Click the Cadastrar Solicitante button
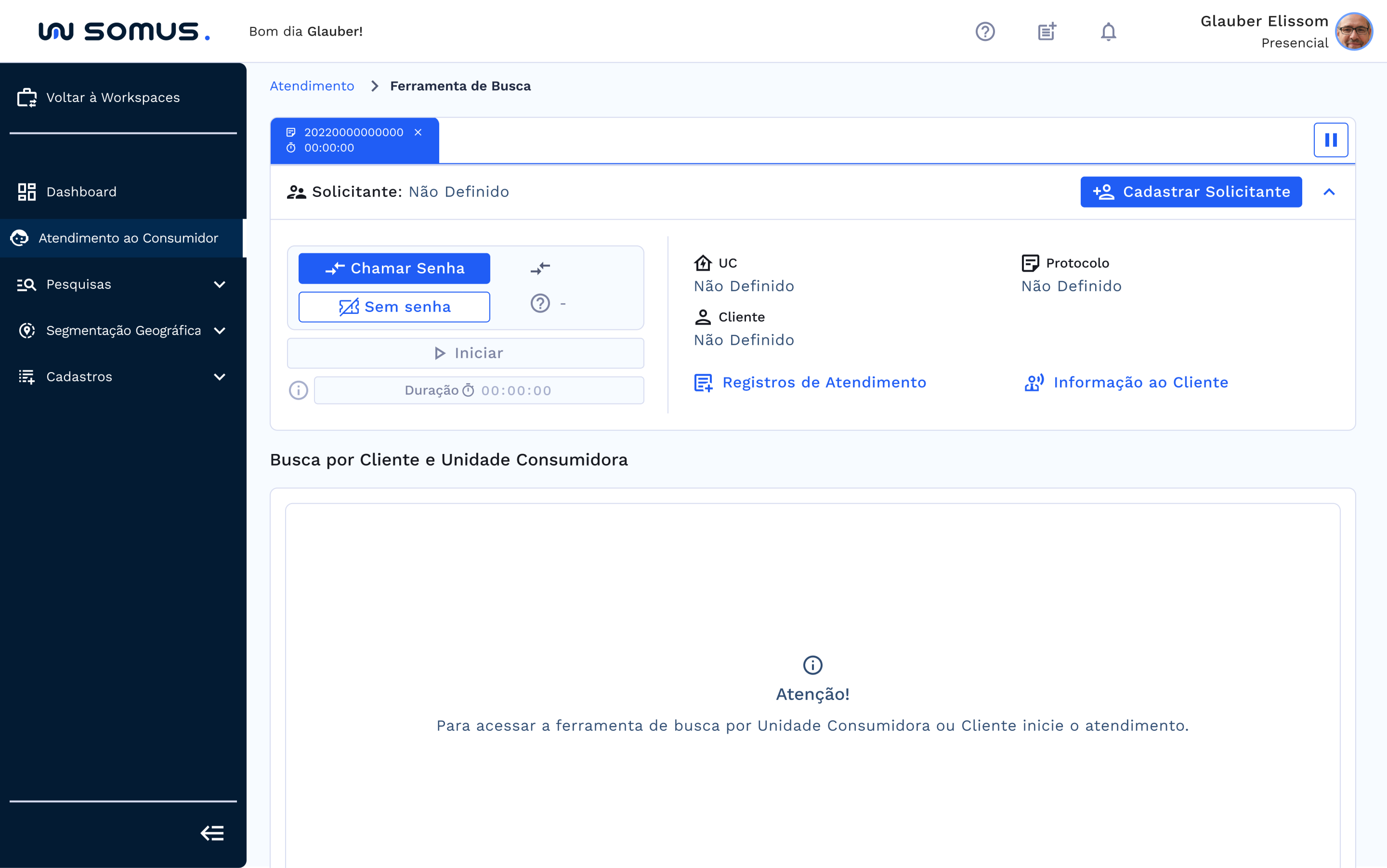This screenshot has width=1387, height=868. click(1191, 192)
